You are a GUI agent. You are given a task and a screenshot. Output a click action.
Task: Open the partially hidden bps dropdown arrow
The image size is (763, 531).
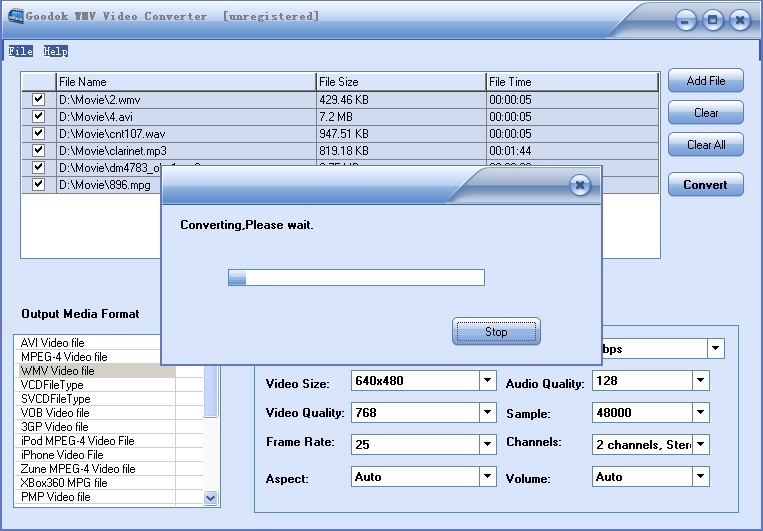715,348
